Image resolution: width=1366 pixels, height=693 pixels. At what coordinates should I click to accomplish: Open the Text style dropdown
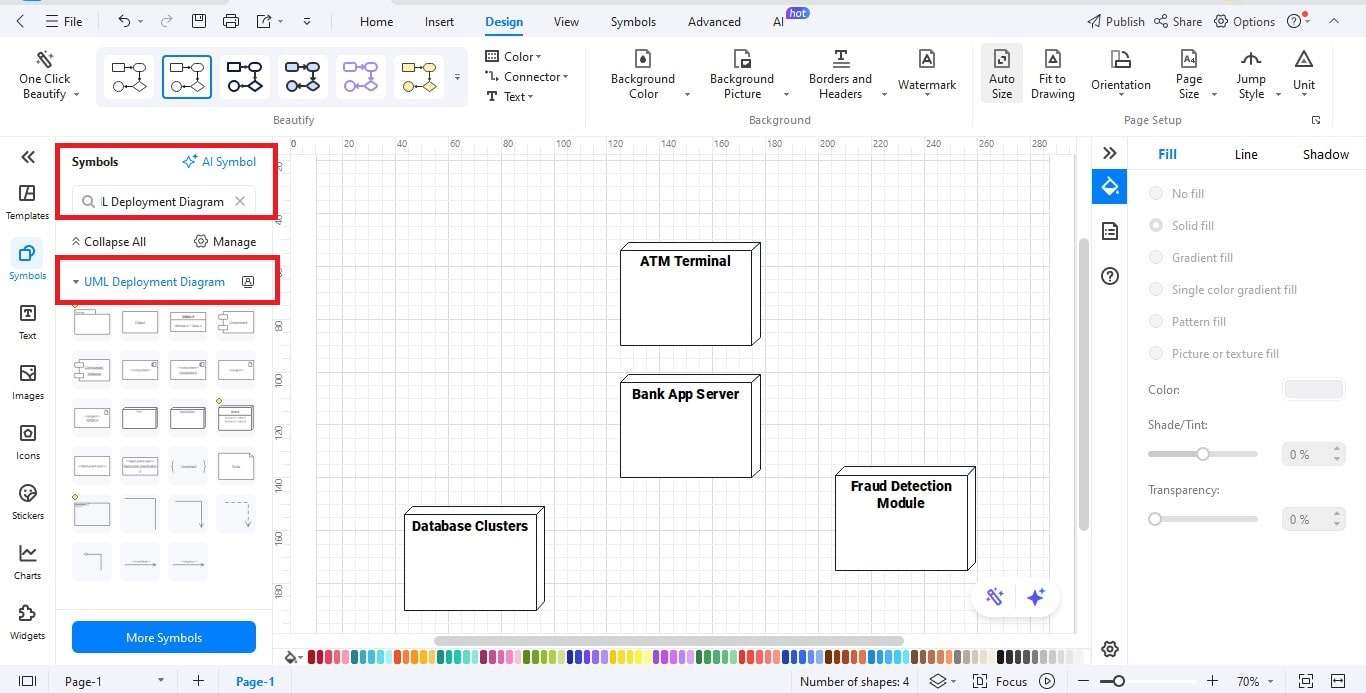[510, 96]
